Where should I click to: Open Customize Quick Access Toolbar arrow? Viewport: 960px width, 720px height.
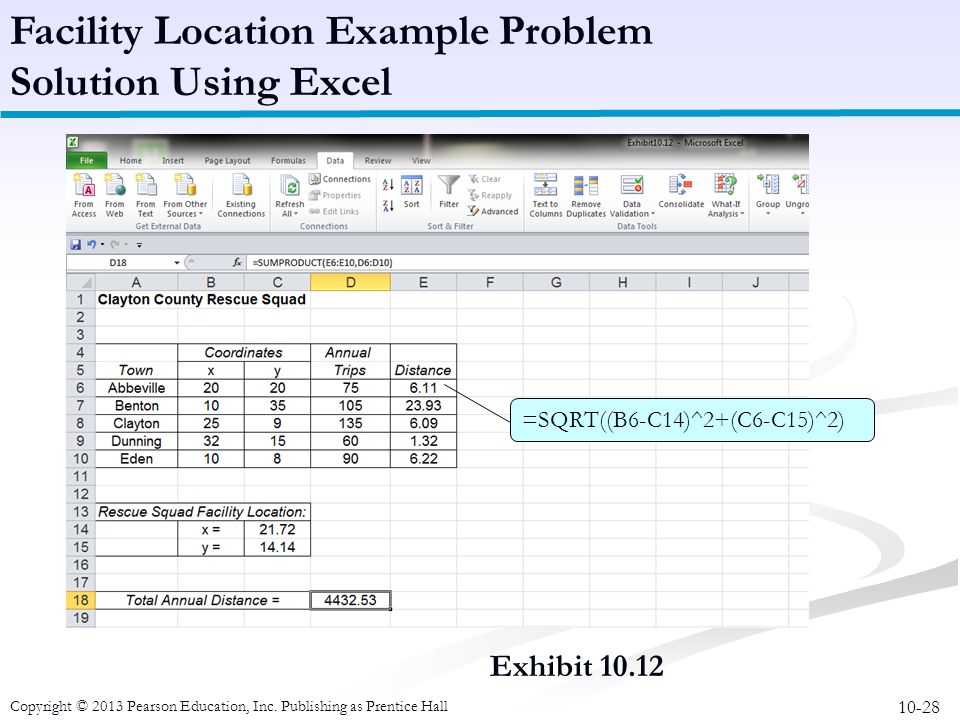140,245
